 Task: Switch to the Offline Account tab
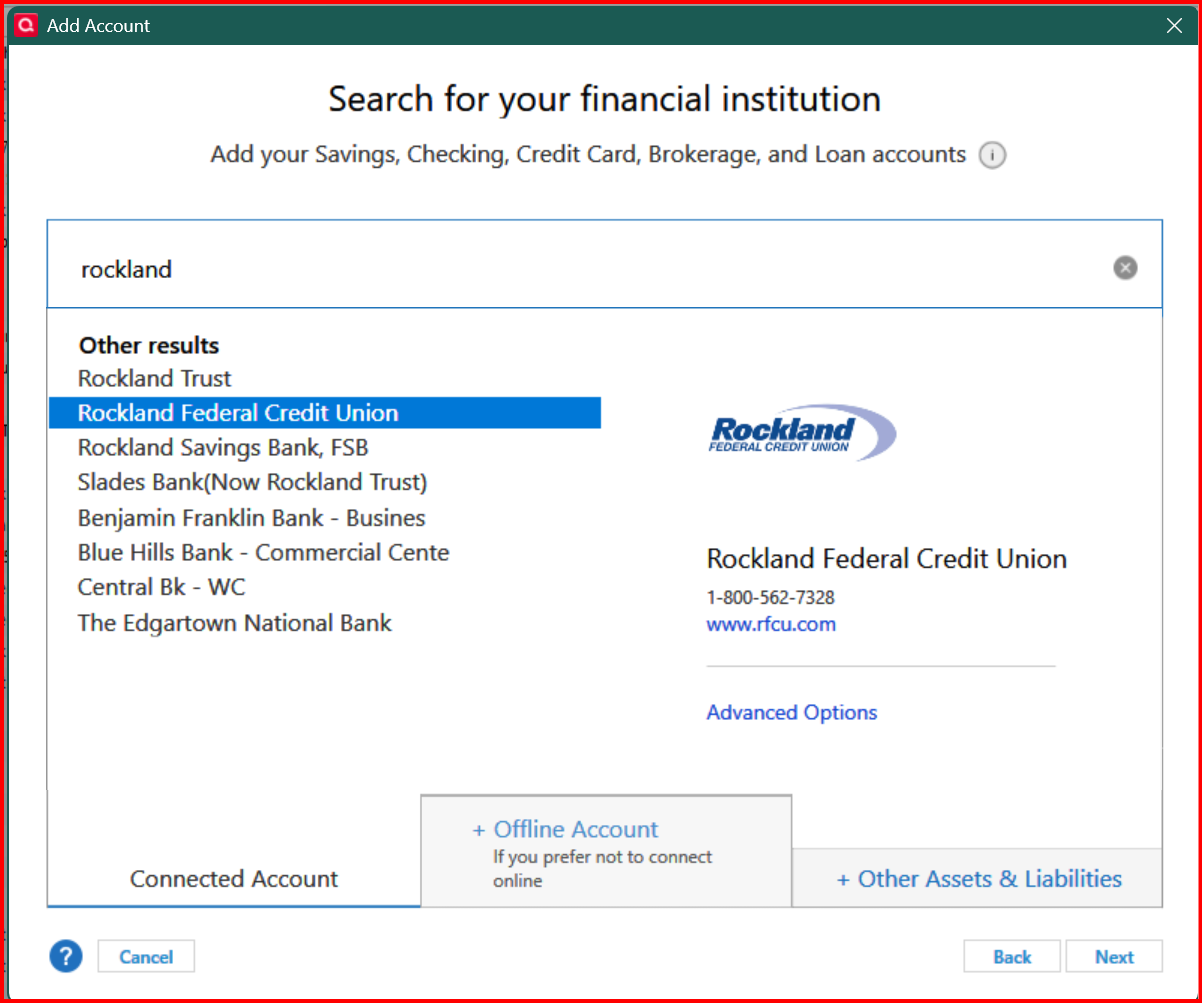[x=606, y=851]
